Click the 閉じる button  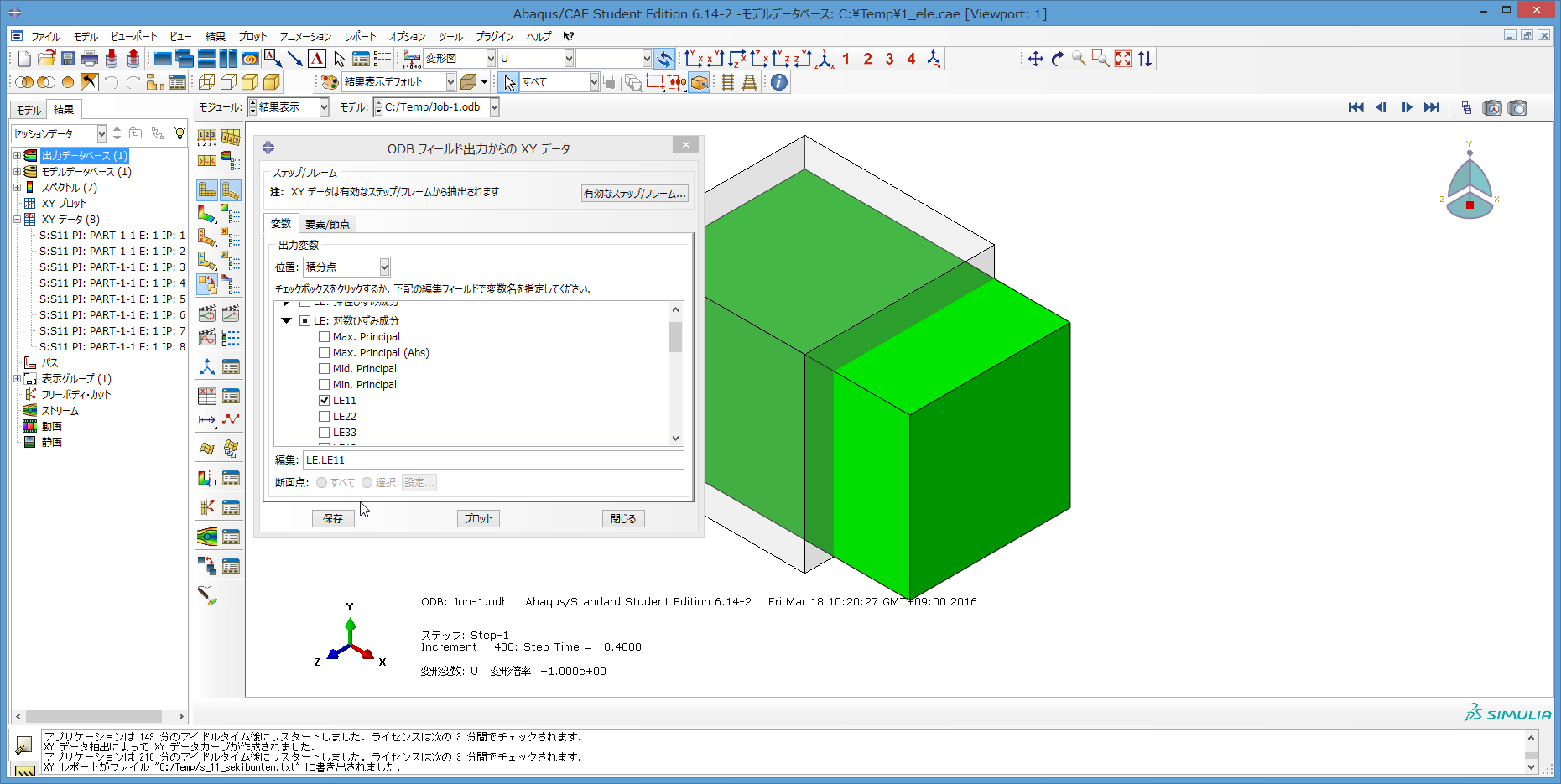(623, 519)
